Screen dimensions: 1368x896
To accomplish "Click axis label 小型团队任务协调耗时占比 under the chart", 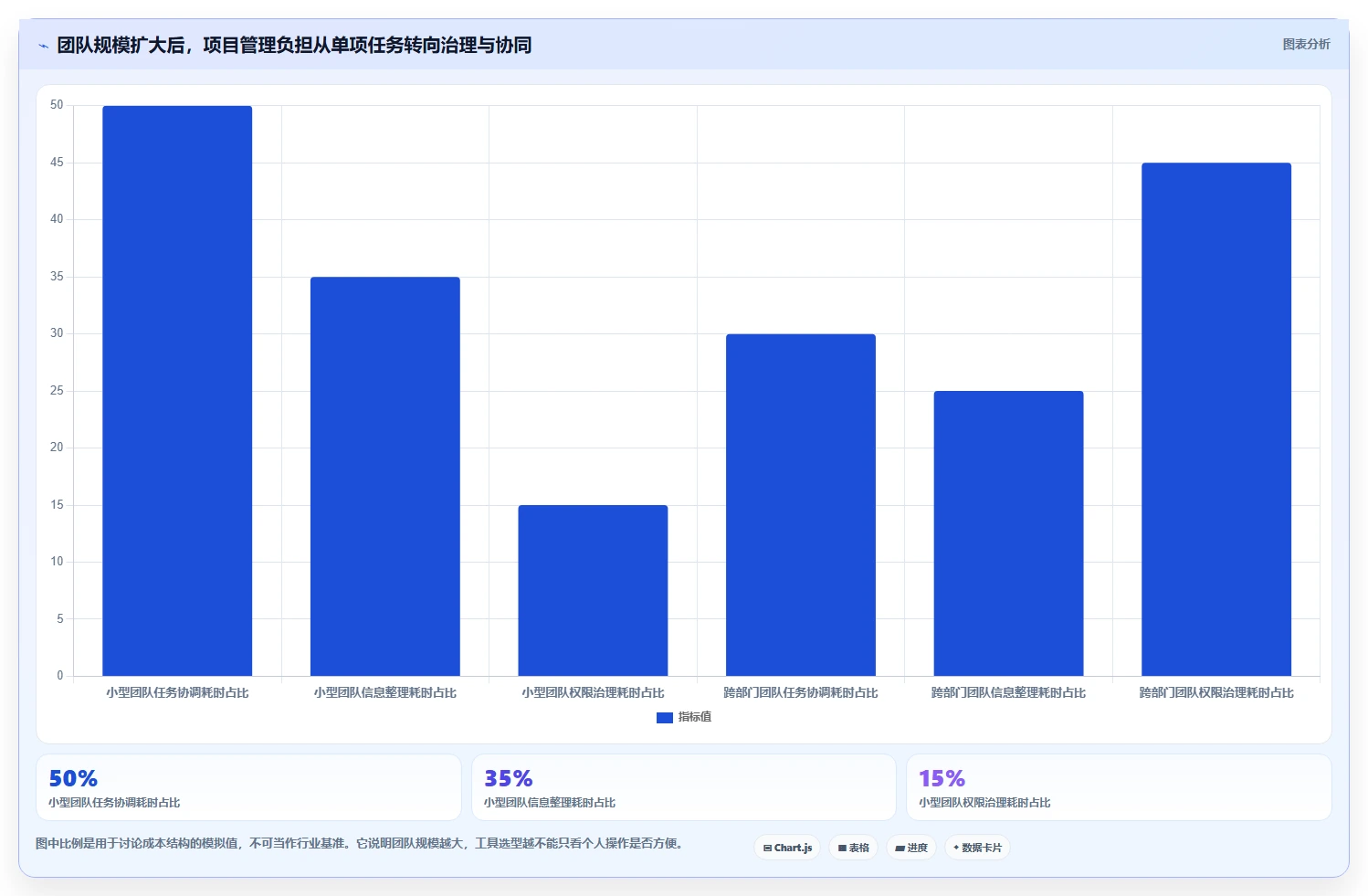I will (177, 693).
